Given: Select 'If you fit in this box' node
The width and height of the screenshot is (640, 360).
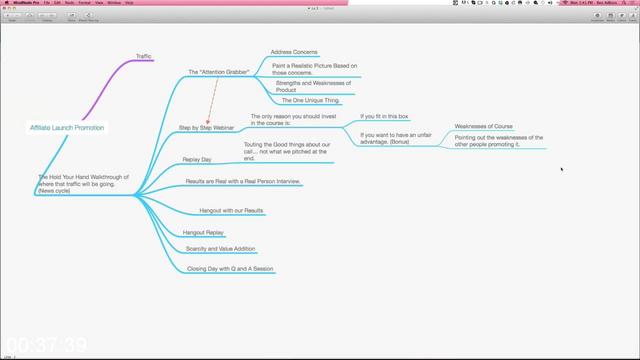Looking at the screenshot, I should [384, 116].
